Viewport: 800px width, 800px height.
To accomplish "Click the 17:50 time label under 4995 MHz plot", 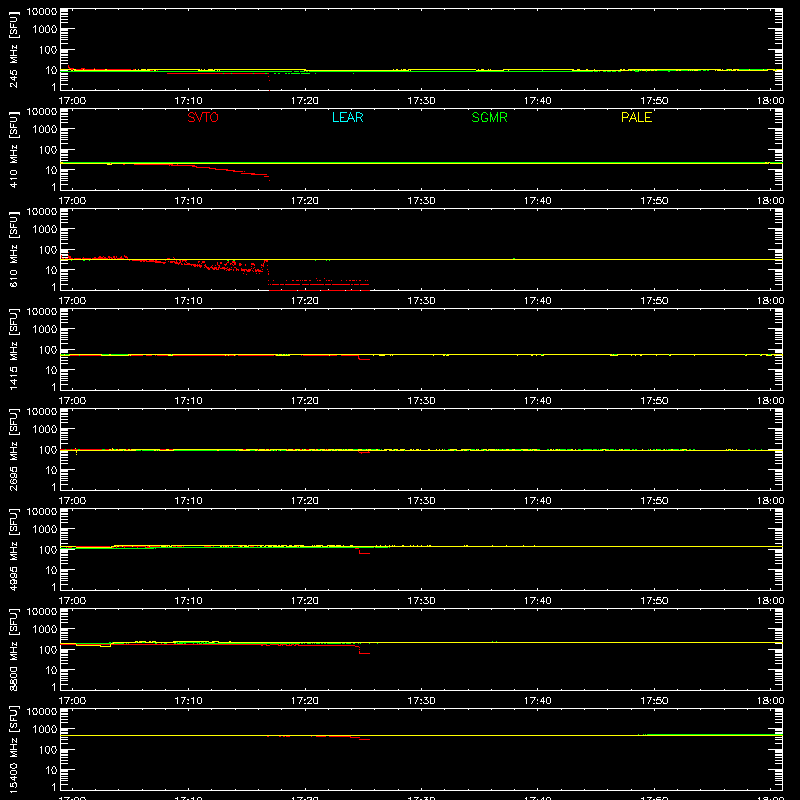I will pos(654,601).
